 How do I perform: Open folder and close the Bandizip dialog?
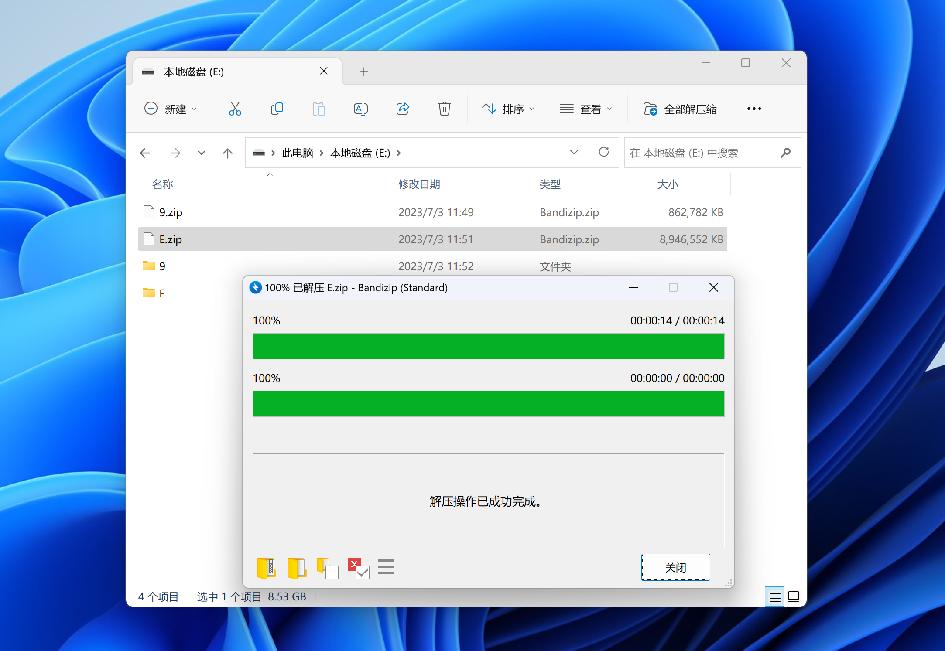pos(323,567)
